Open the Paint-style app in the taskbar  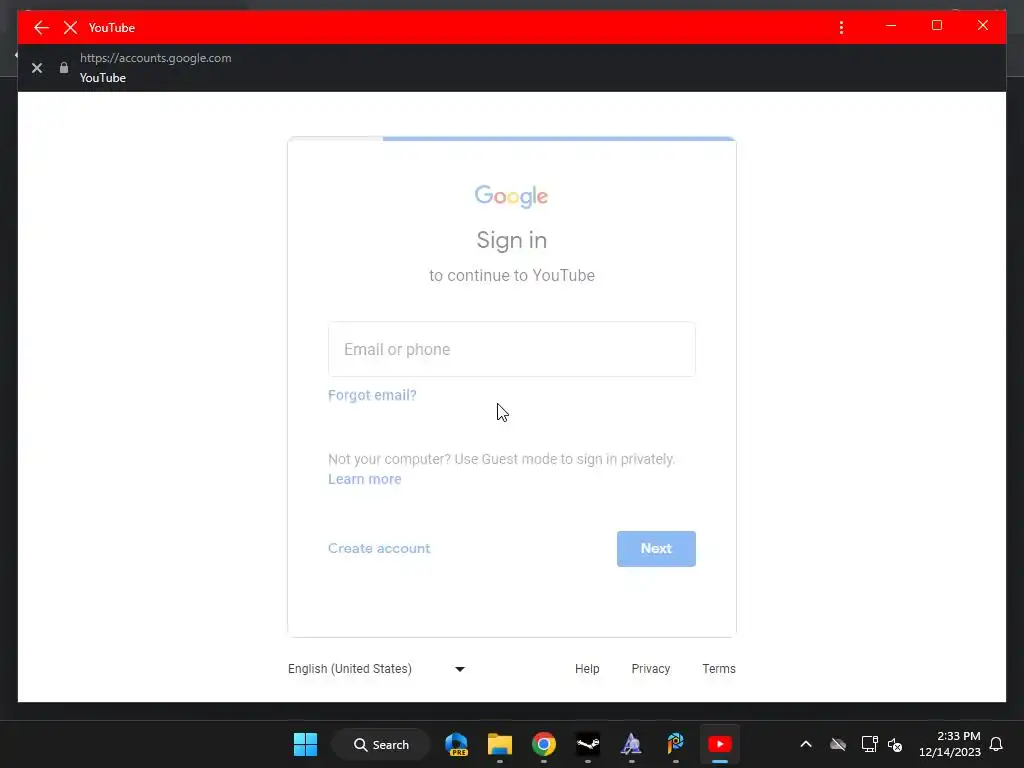(x=675, y=744)
